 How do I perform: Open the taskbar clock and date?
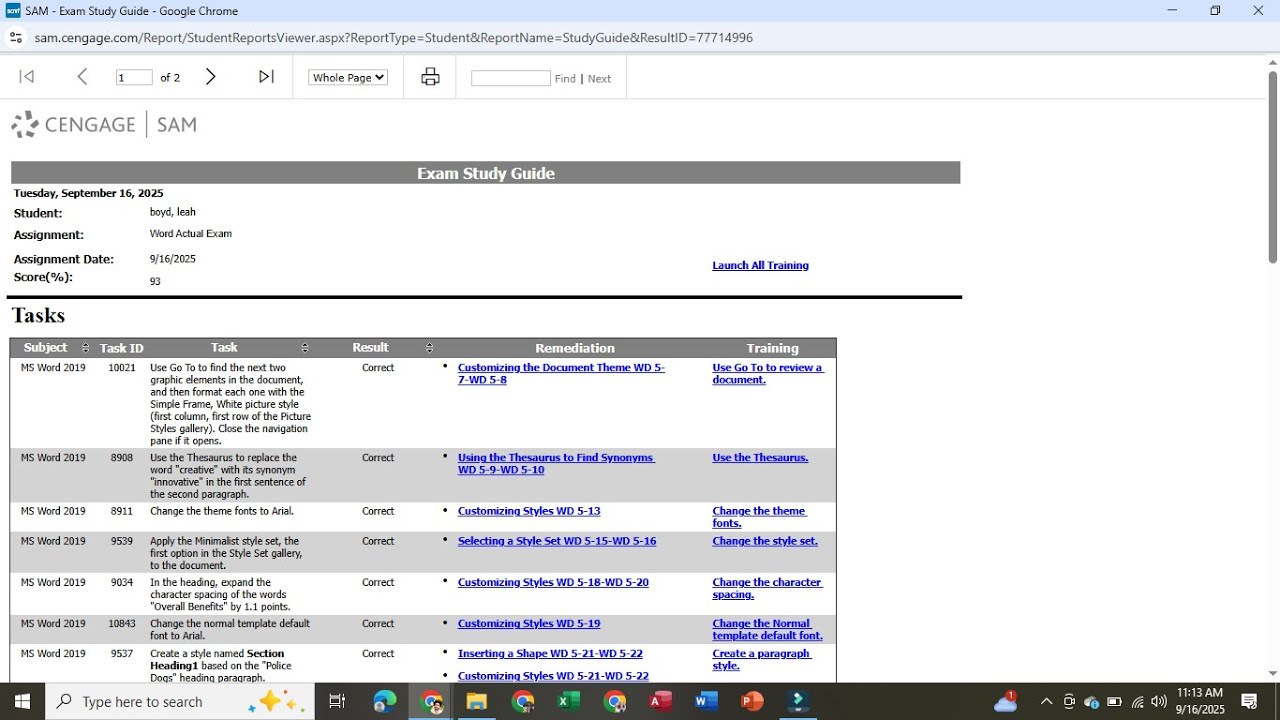[x=1200, y=701]
